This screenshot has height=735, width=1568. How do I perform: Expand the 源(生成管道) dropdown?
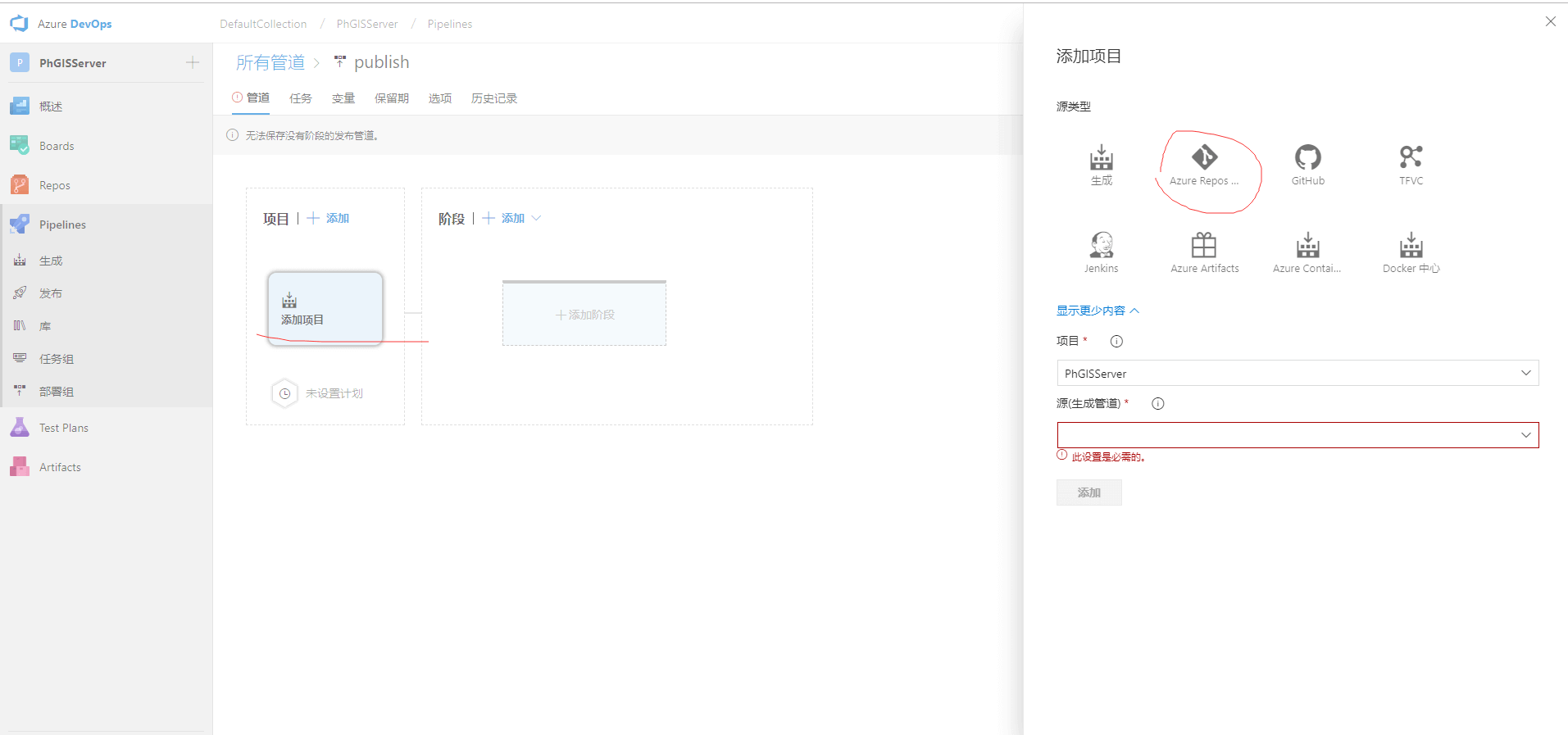1297,435
